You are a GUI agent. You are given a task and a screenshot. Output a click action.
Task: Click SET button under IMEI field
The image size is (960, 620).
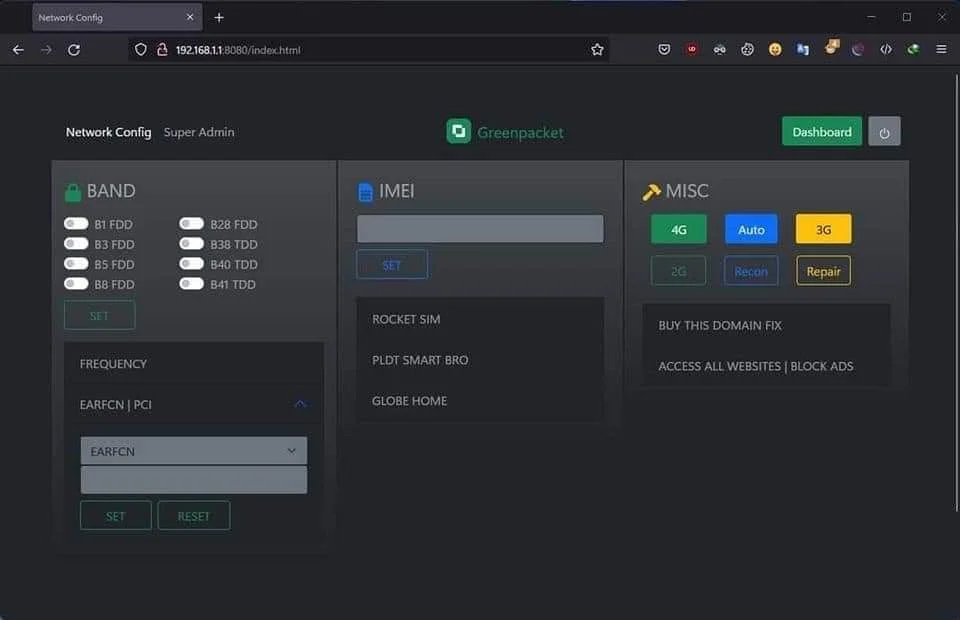(x=392, y=265)
